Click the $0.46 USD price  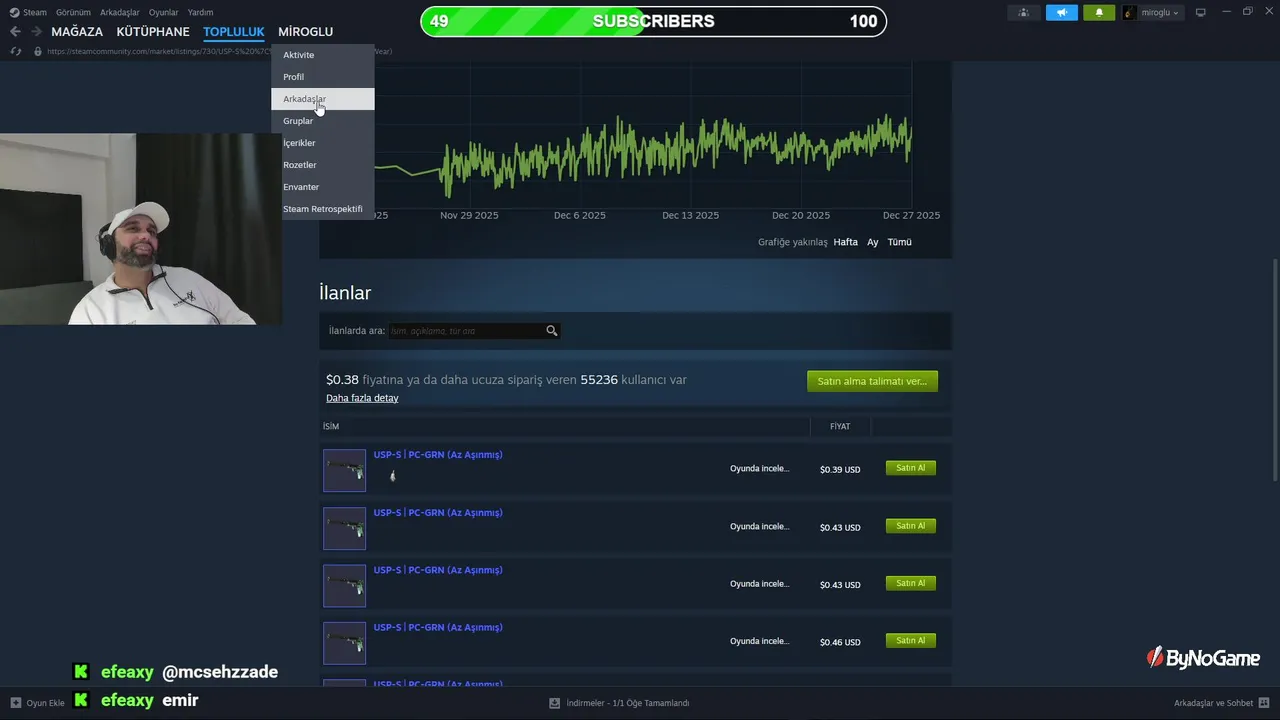point(840,643)
